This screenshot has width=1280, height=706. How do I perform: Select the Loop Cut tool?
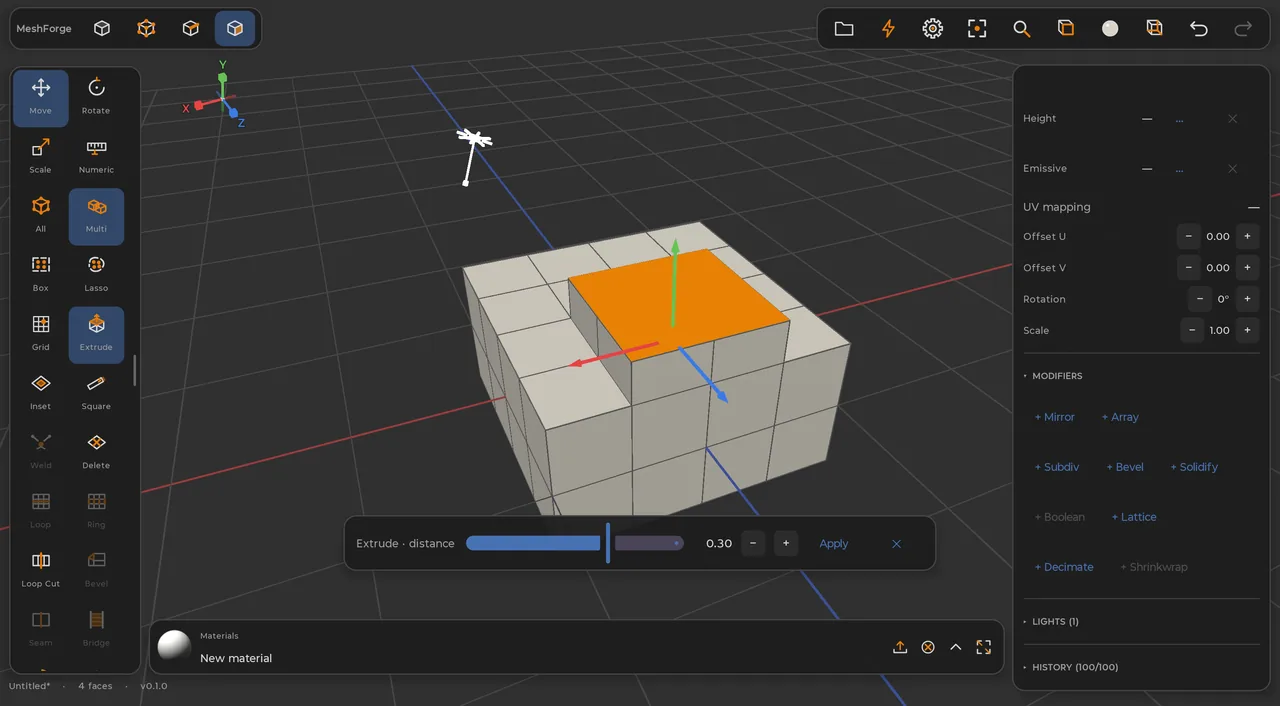tap(41, 570)
